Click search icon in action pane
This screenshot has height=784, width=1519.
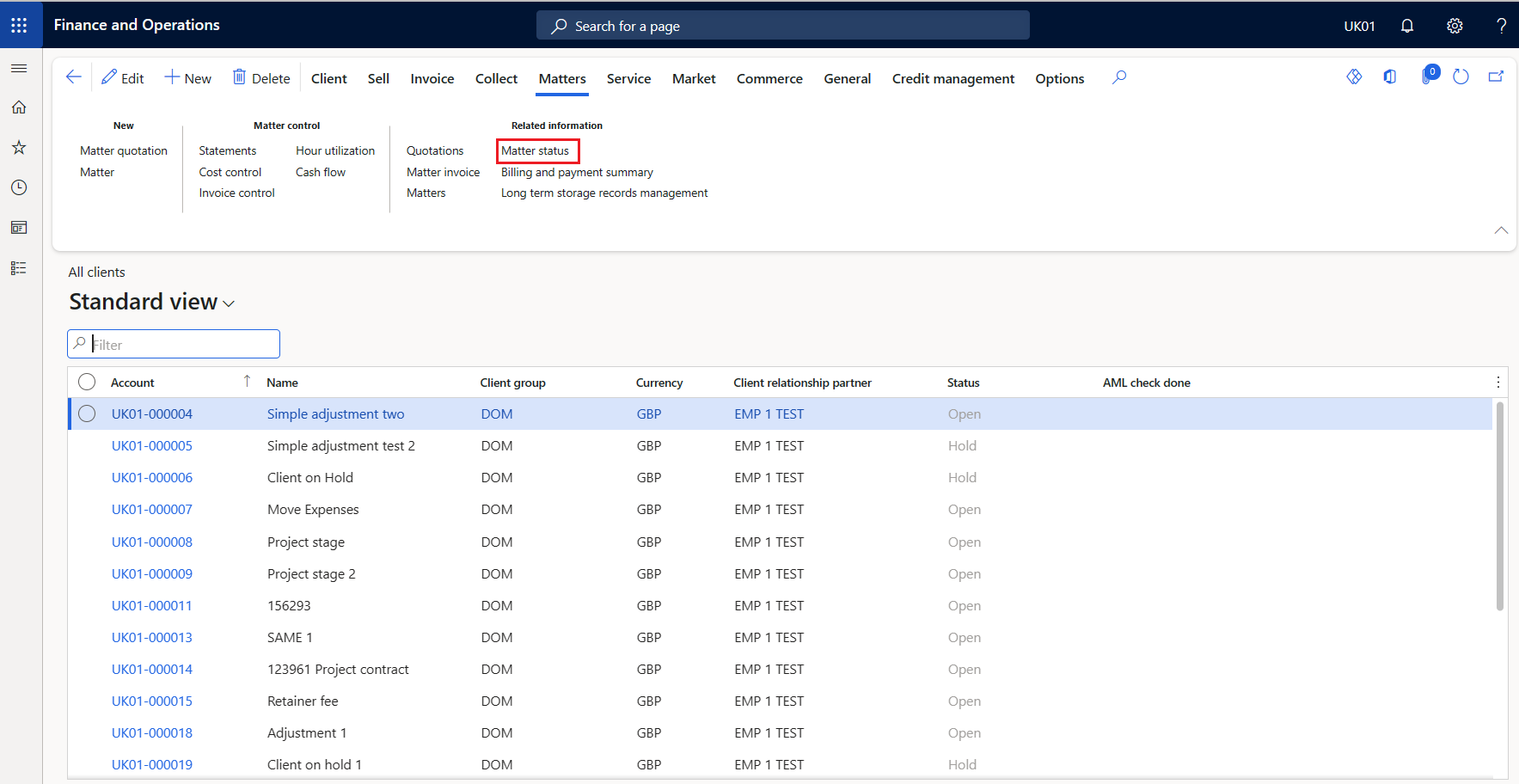pos(1119,77)
